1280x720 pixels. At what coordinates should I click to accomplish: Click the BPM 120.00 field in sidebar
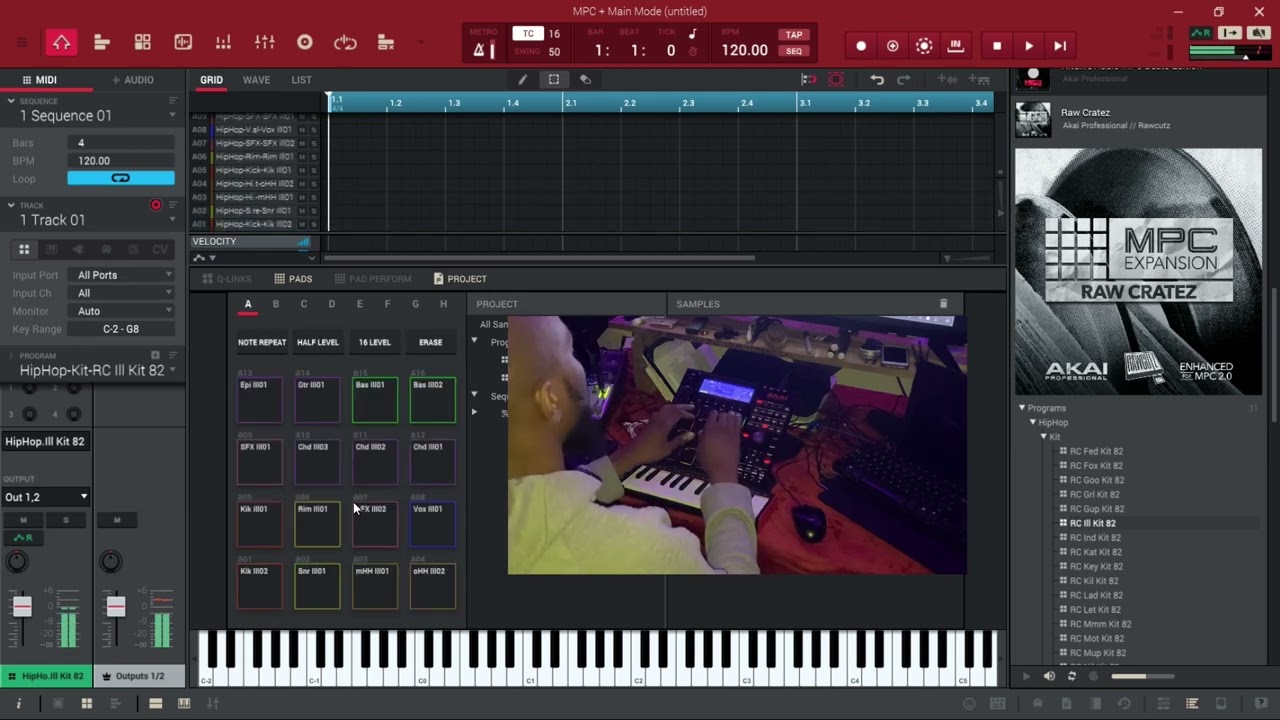121,160
